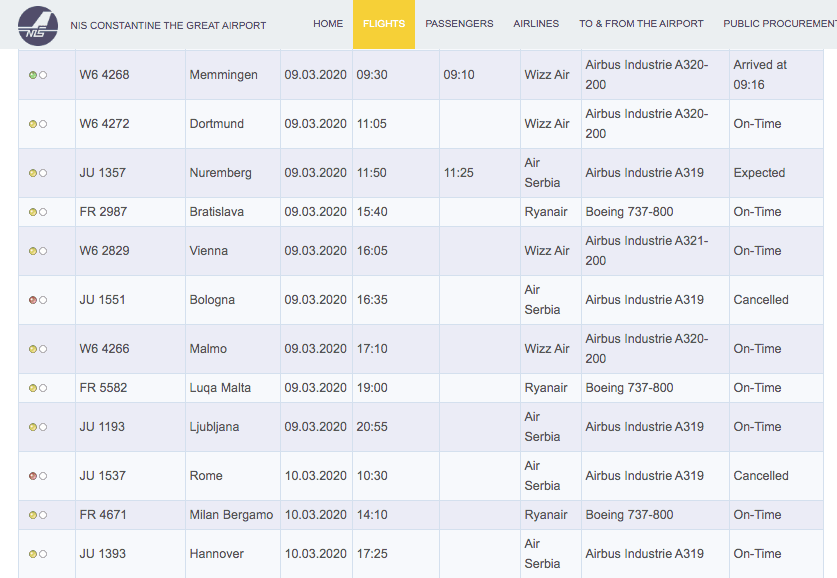
Task: Open the Passengers menu
Action: click(x=459, y=24)
